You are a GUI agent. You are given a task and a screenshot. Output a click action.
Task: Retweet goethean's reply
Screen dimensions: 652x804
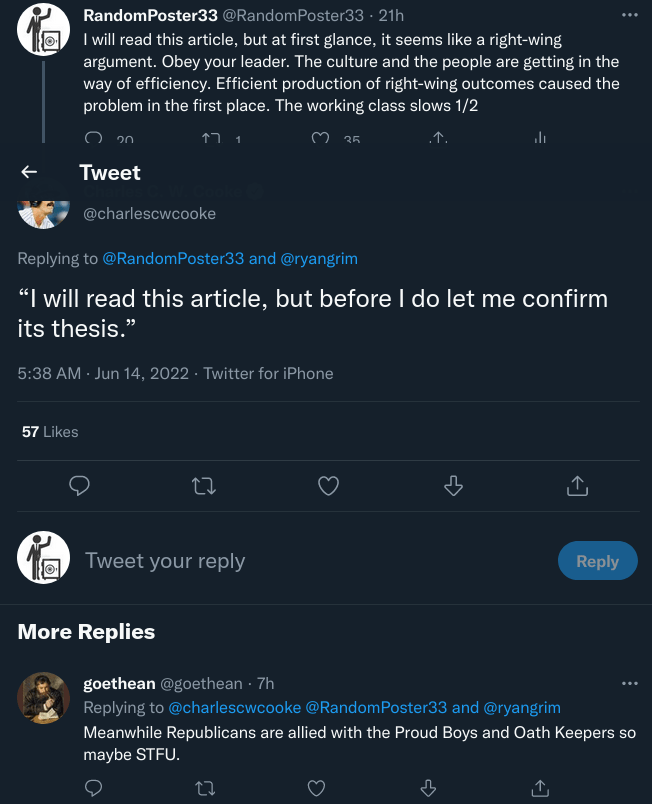[204, 788]
